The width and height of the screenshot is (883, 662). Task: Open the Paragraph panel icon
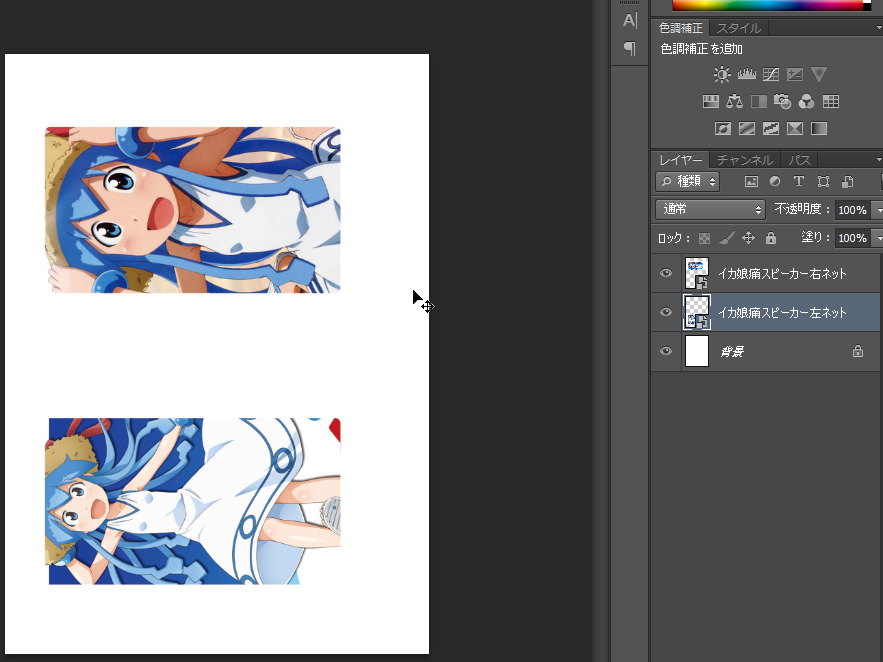click(630, 49)
